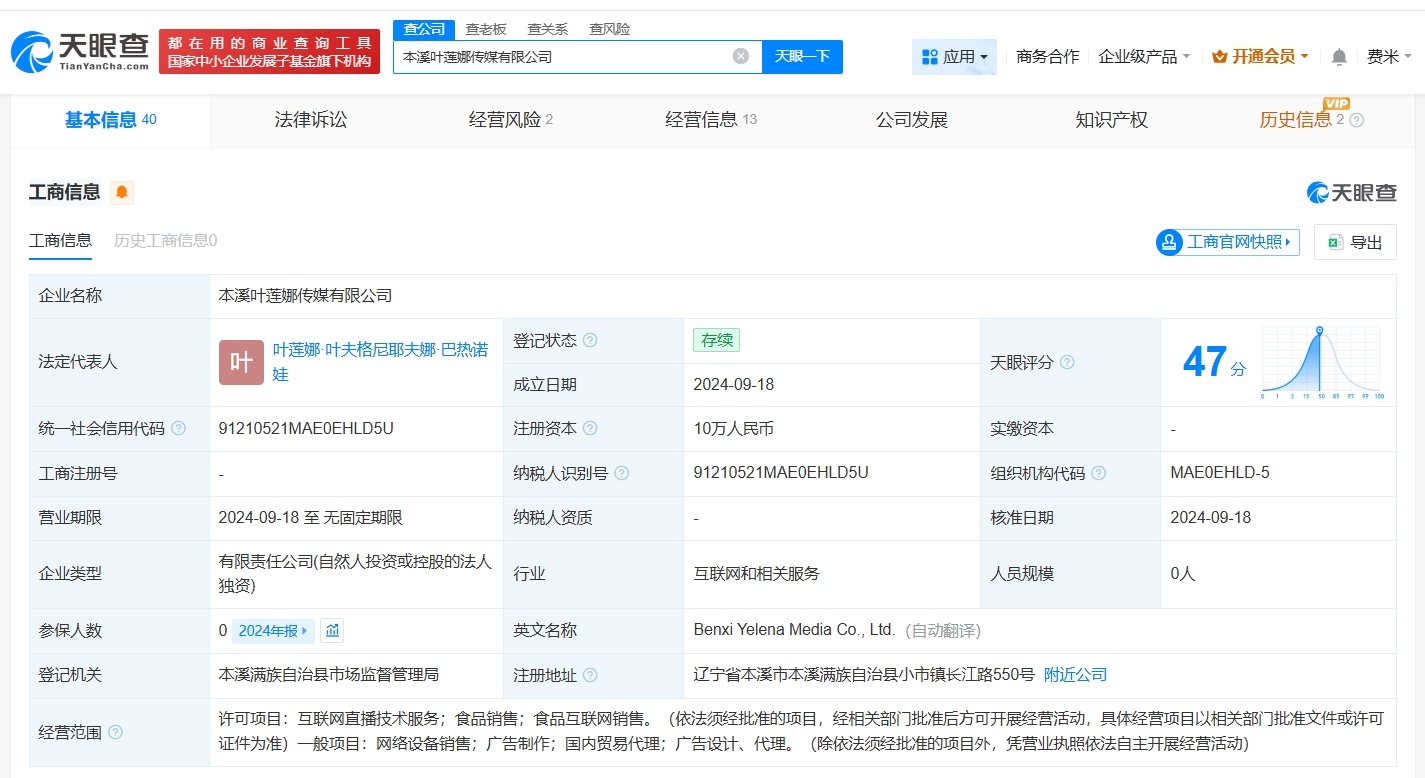Click the 叶 avatar of the legal representative
The height and width of the screenshot is (778, 1425).
240,362
